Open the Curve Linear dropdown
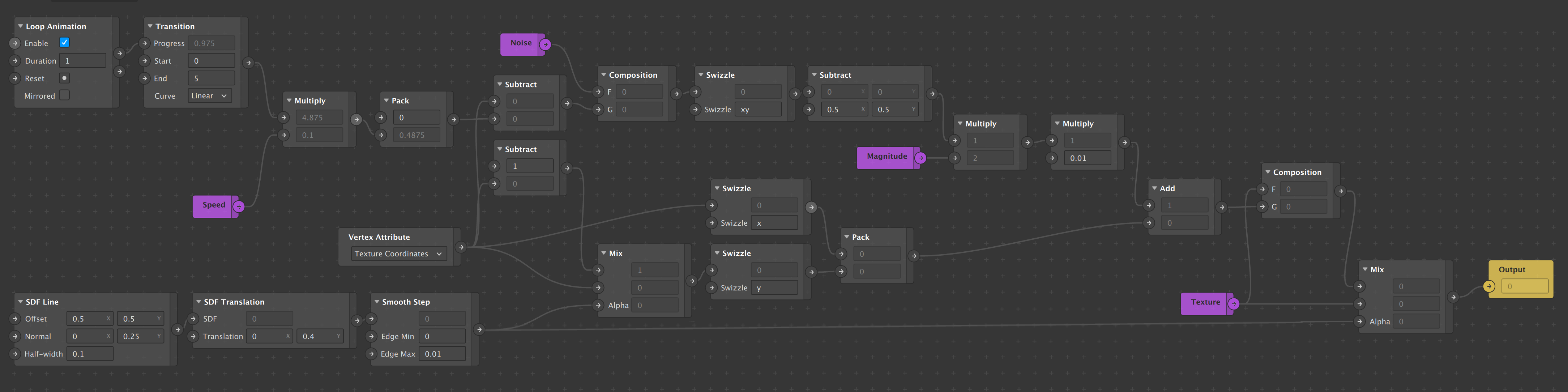 [209, 95]
